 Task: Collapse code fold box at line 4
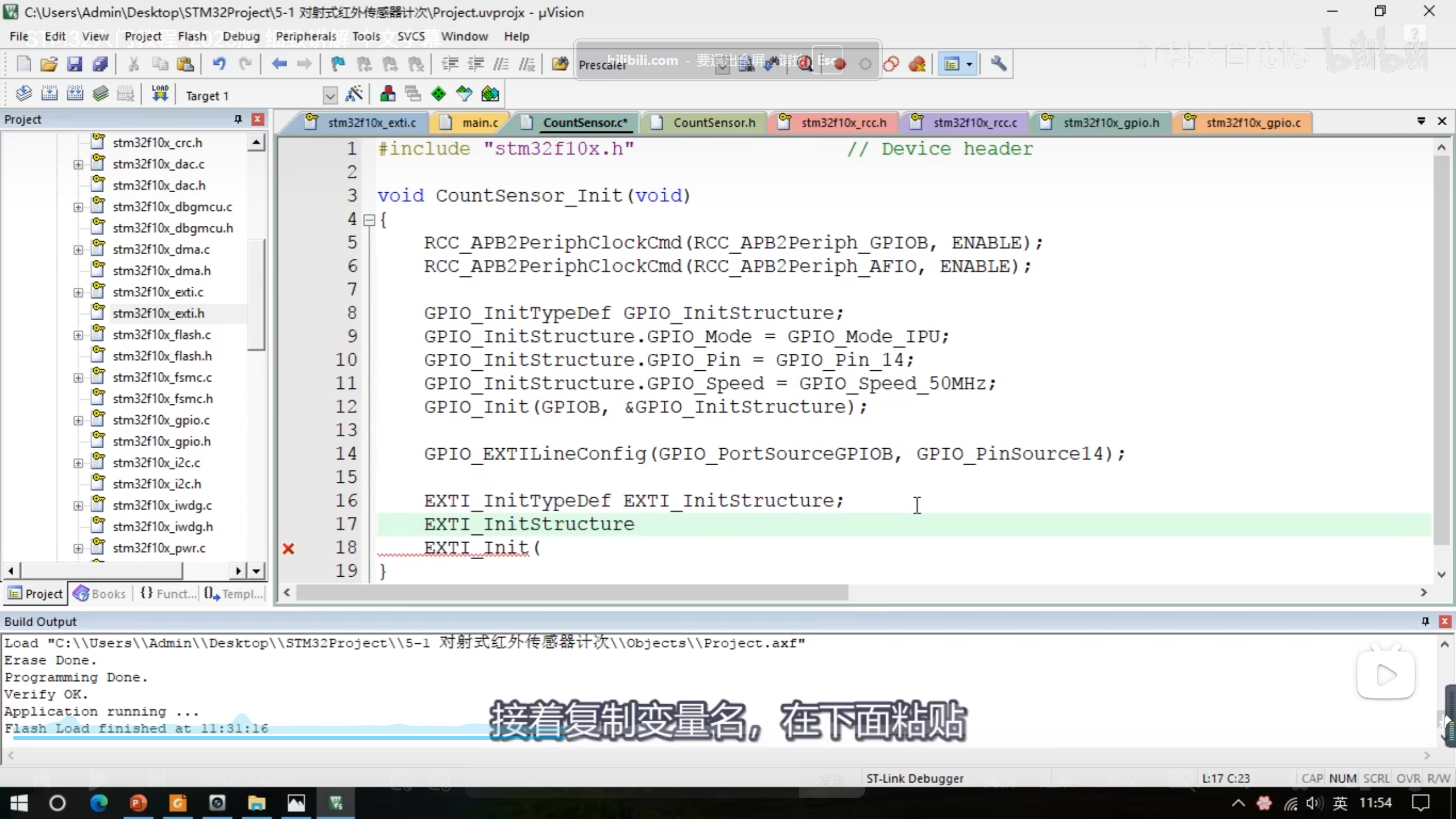[369, 220]
